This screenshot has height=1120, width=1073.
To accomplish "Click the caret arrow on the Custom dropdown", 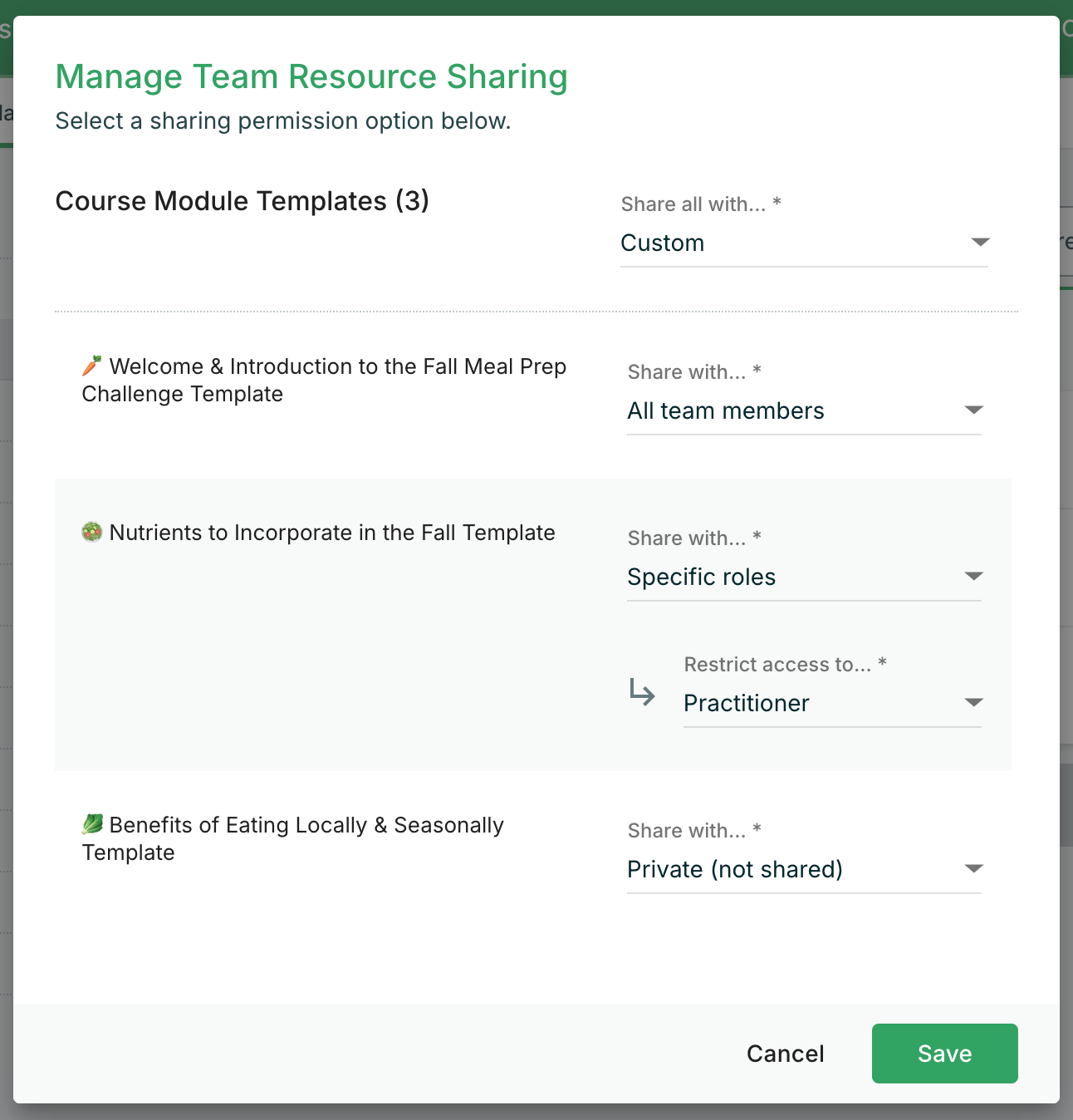I will (980, 242).
